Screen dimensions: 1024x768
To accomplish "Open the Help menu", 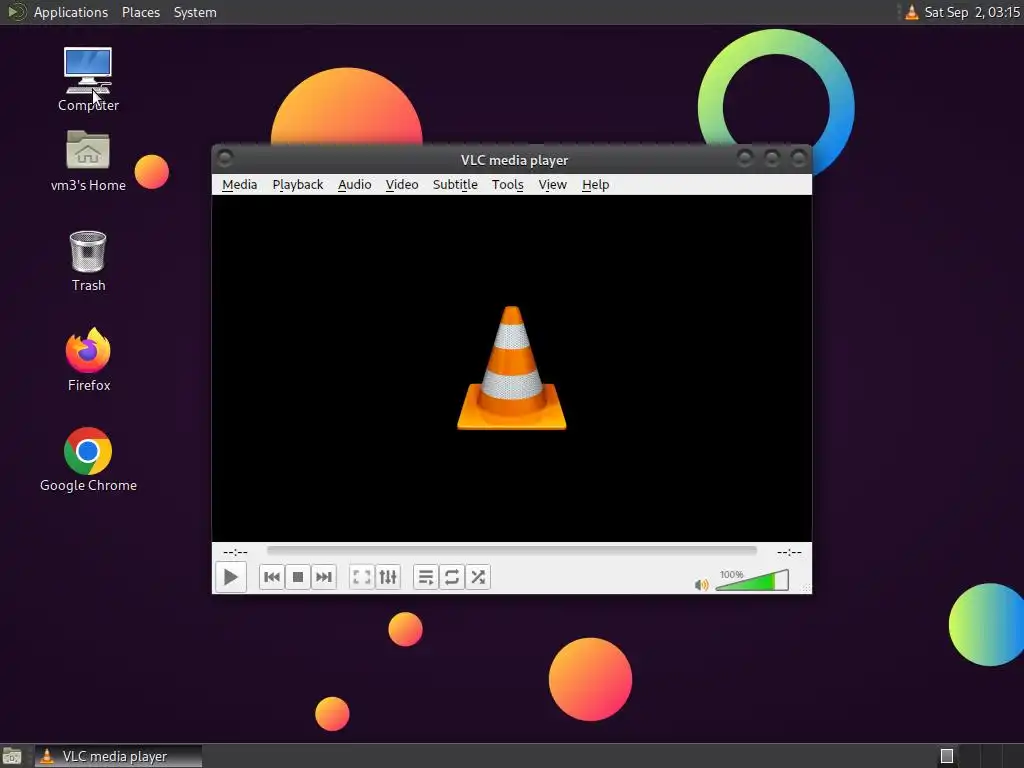I will [x=596, y=185].
